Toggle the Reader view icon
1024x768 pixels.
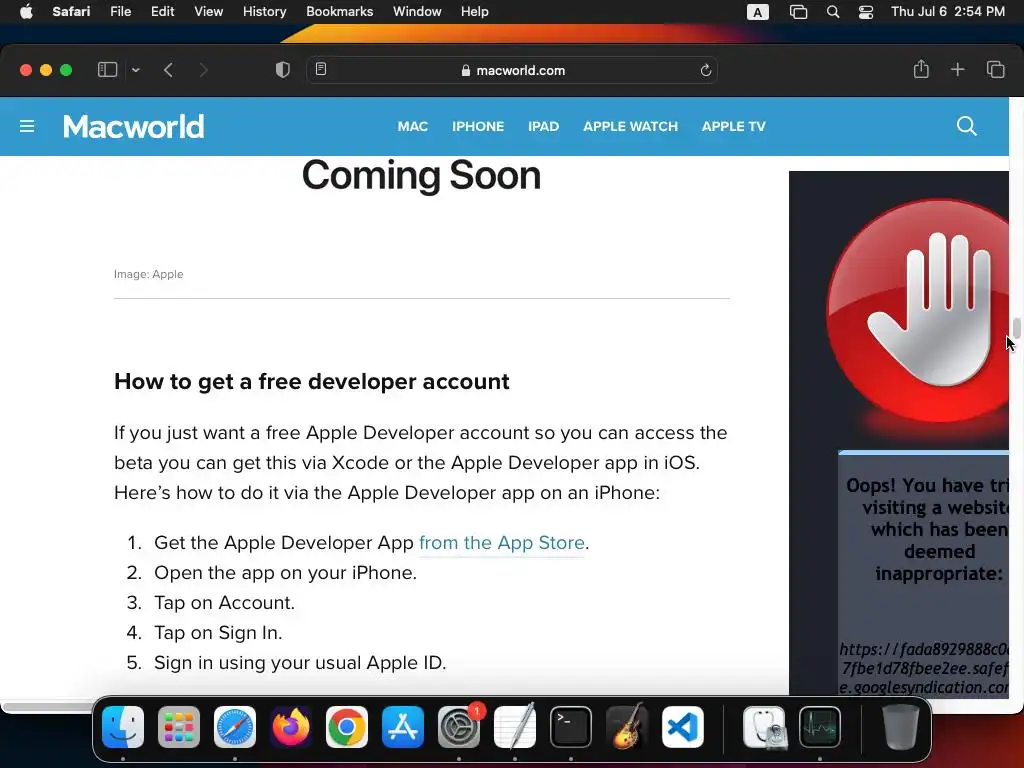coord(321,69)
